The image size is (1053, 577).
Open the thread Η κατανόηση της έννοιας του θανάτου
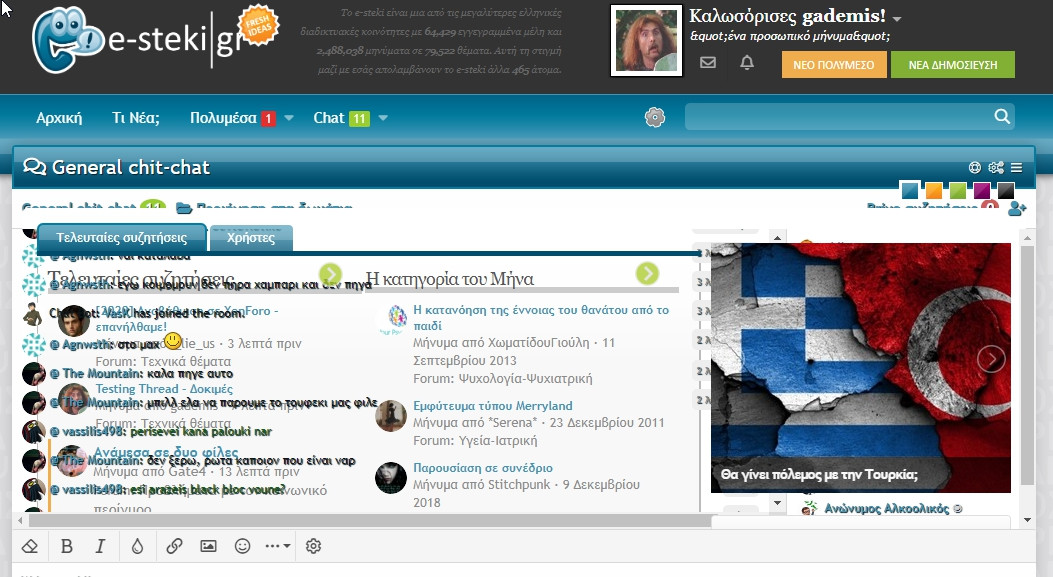pyautogui.click(x=541, y=317)
